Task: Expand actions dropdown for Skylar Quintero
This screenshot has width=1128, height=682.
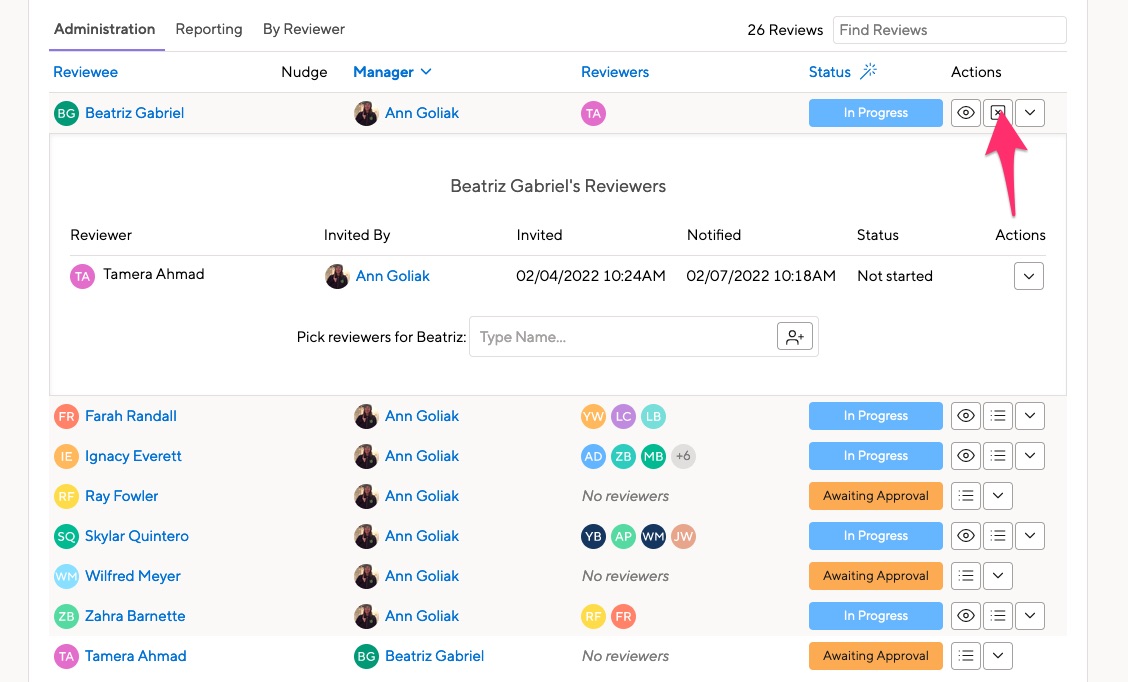Action: click(1030, 536)
